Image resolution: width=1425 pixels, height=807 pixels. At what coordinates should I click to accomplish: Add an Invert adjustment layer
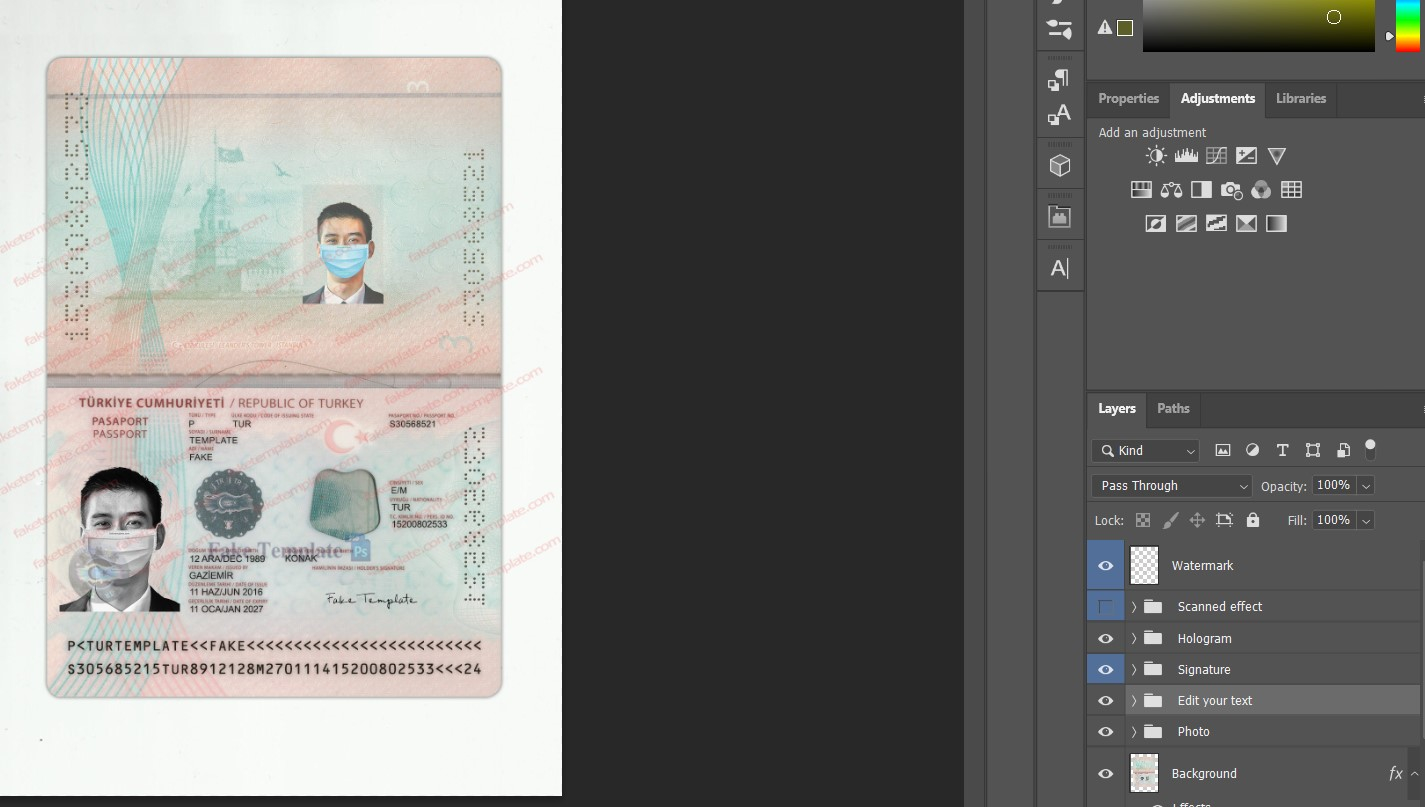[1156, 223]
